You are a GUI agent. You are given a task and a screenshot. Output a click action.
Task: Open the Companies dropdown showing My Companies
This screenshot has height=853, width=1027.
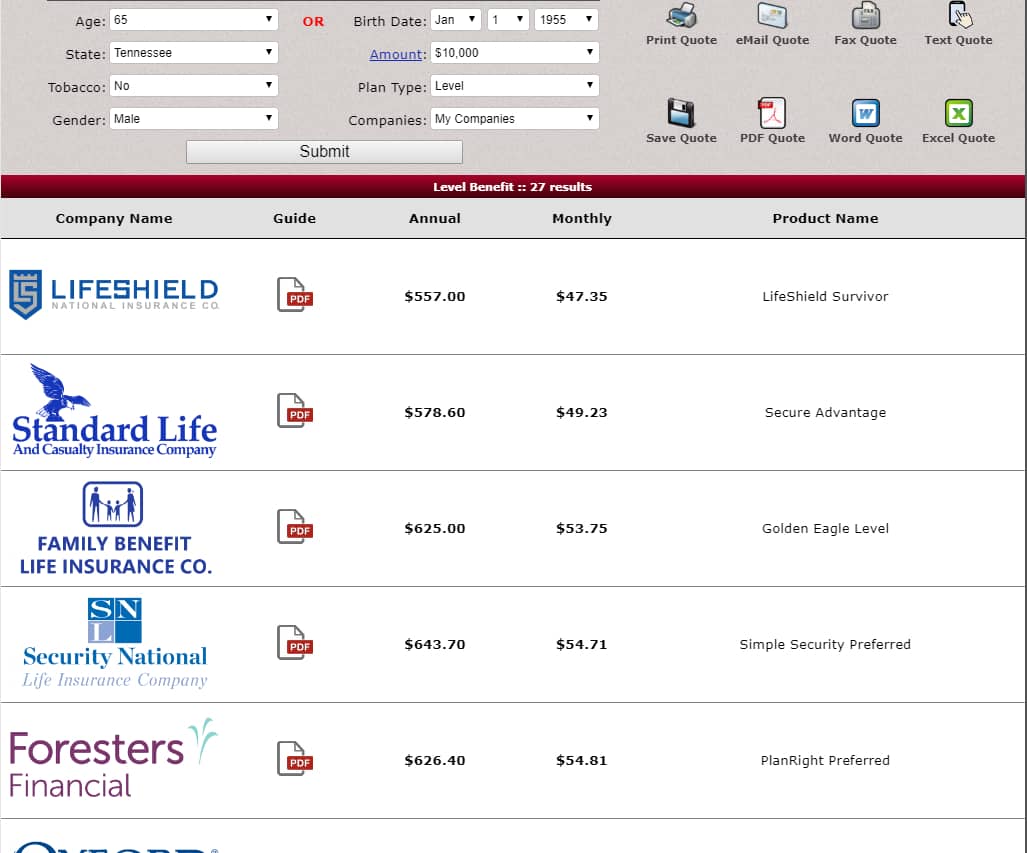[515, 119]
